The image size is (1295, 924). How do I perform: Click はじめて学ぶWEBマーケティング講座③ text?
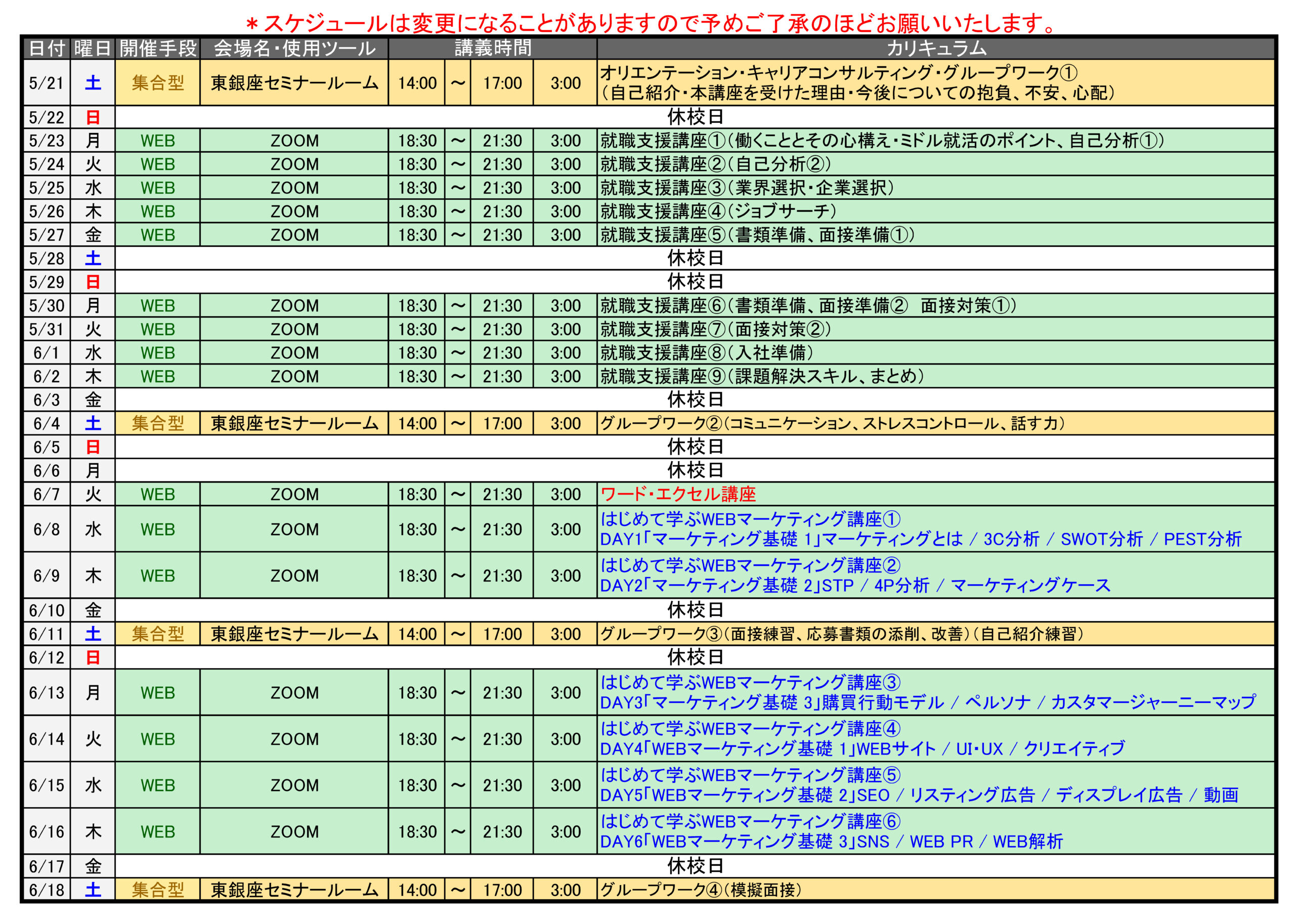click(751, 682)
